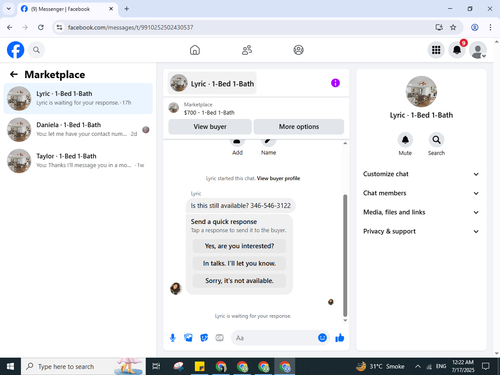The width and height of the screenshot is (500, 375).
Task: Click the browser reload button
Action: 41,27
